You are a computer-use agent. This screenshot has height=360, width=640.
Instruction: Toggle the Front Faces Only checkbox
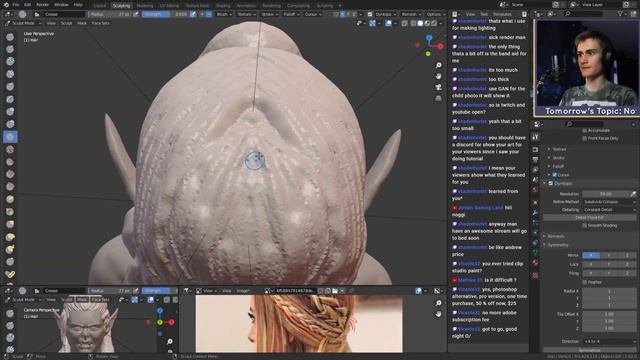pos(584,138)
